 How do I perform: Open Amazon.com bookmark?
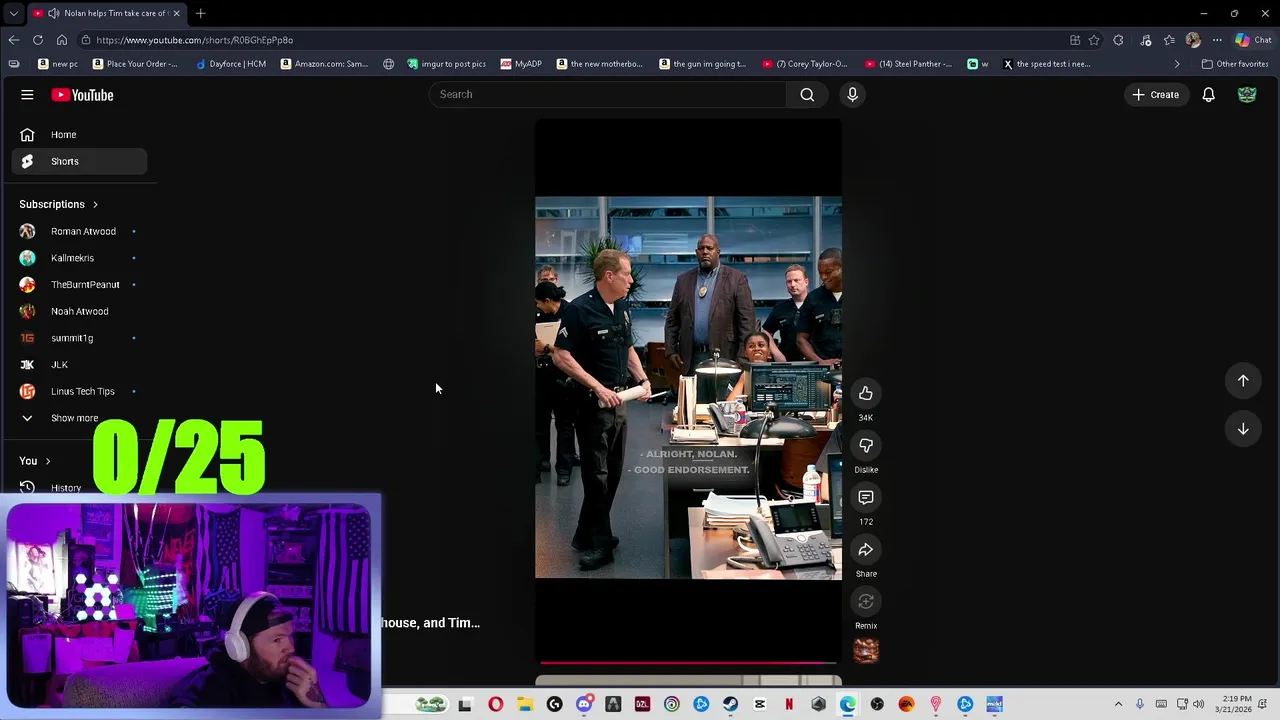click(324, 64)
